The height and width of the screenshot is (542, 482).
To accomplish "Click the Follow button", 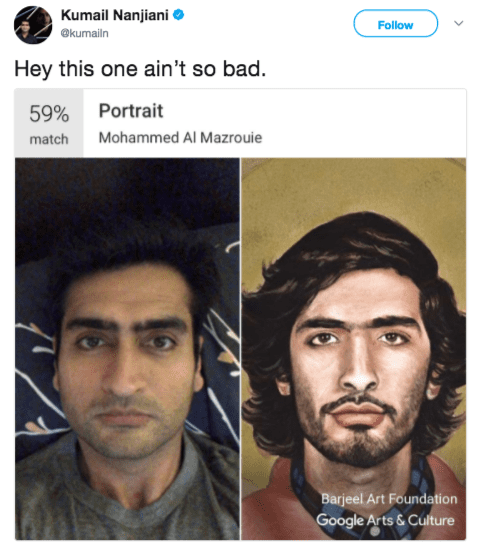I will pyautogui.click(x=396, y=24).
